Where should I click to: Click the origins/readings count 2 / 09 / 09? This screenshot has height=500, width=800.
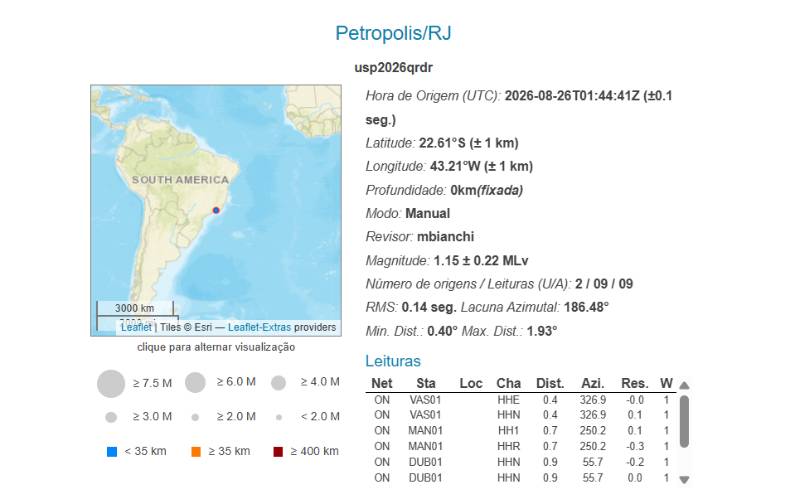click(x=604, y=284)
